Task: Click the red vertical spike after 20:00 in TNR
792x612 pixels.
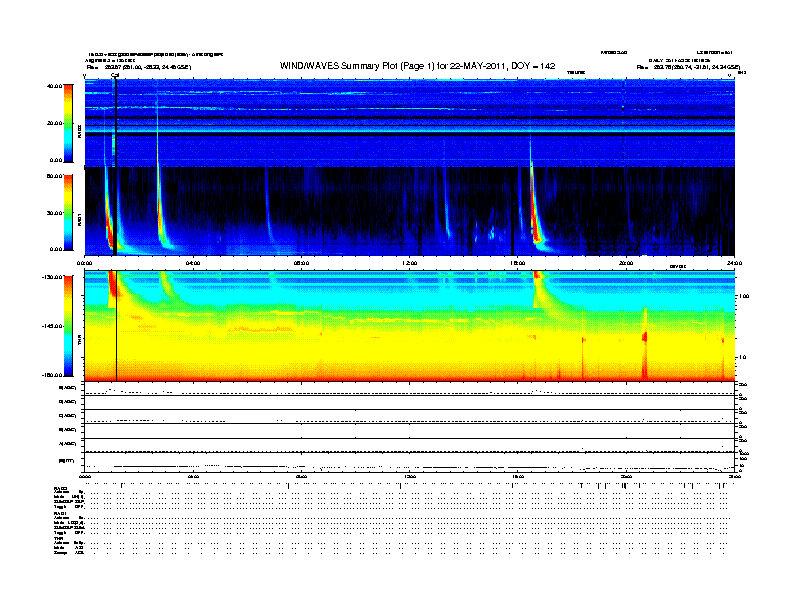Action: (645, 343)
